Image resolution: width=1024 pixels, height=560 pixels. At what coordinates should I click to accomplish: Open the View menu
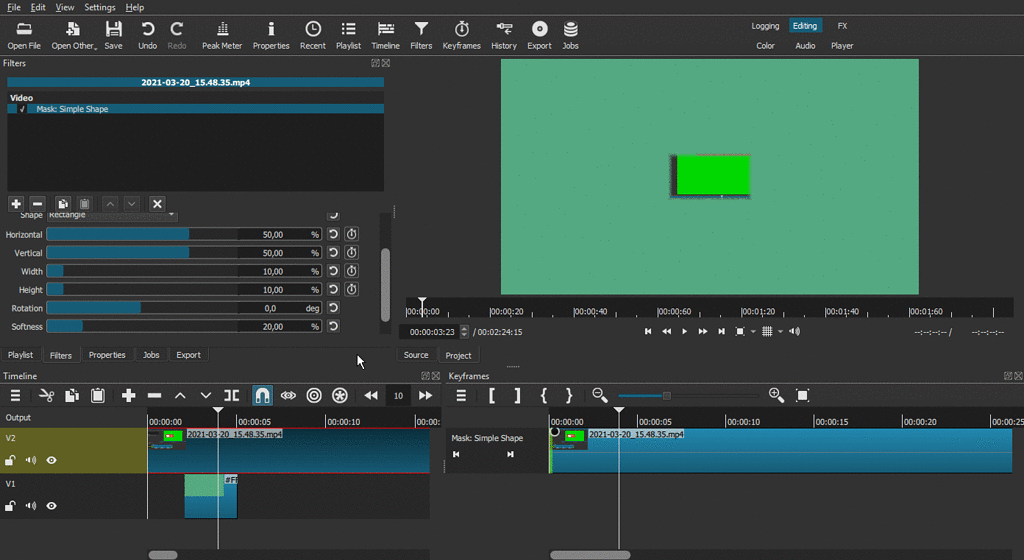[65, 7]
